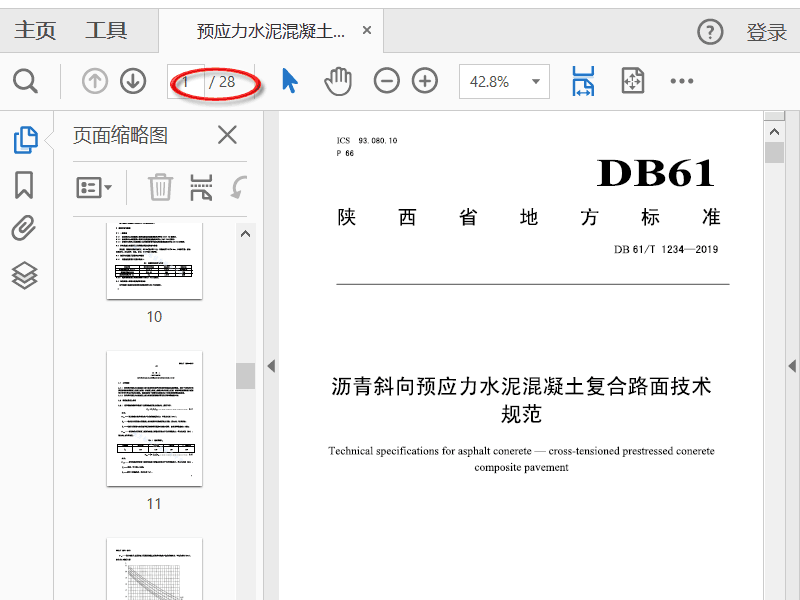This screenshot has height=600, width=800.
Task: Click the P 66 classification text
Action: tap(345, 153)
